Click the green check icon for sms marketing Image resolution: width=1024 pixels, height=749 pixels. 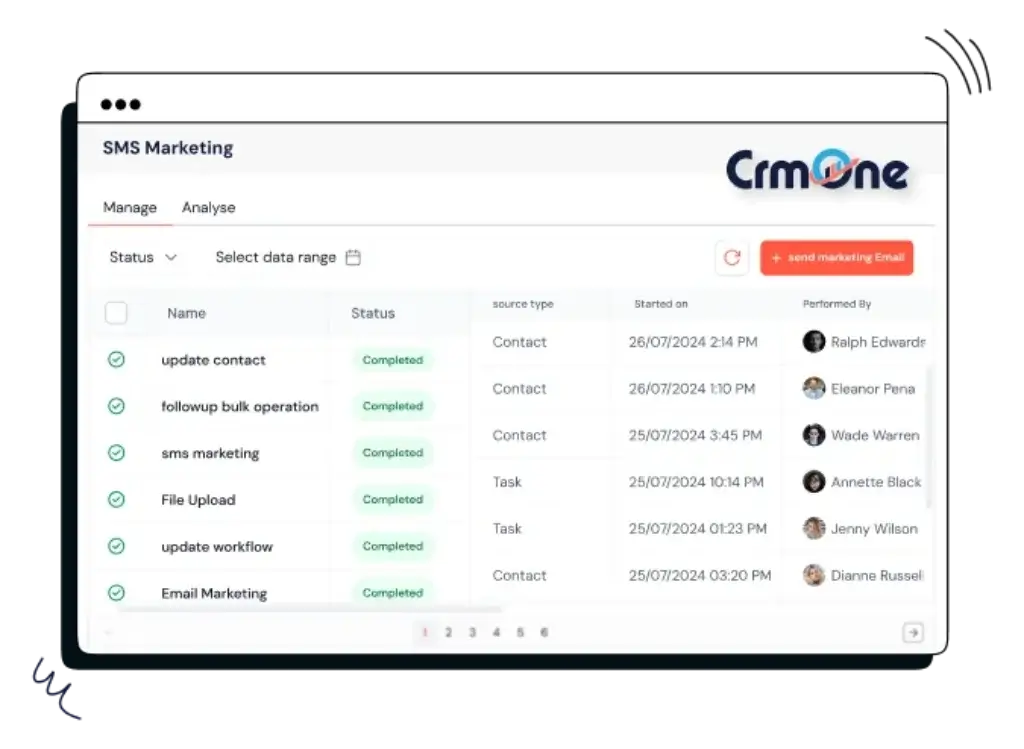116,453
